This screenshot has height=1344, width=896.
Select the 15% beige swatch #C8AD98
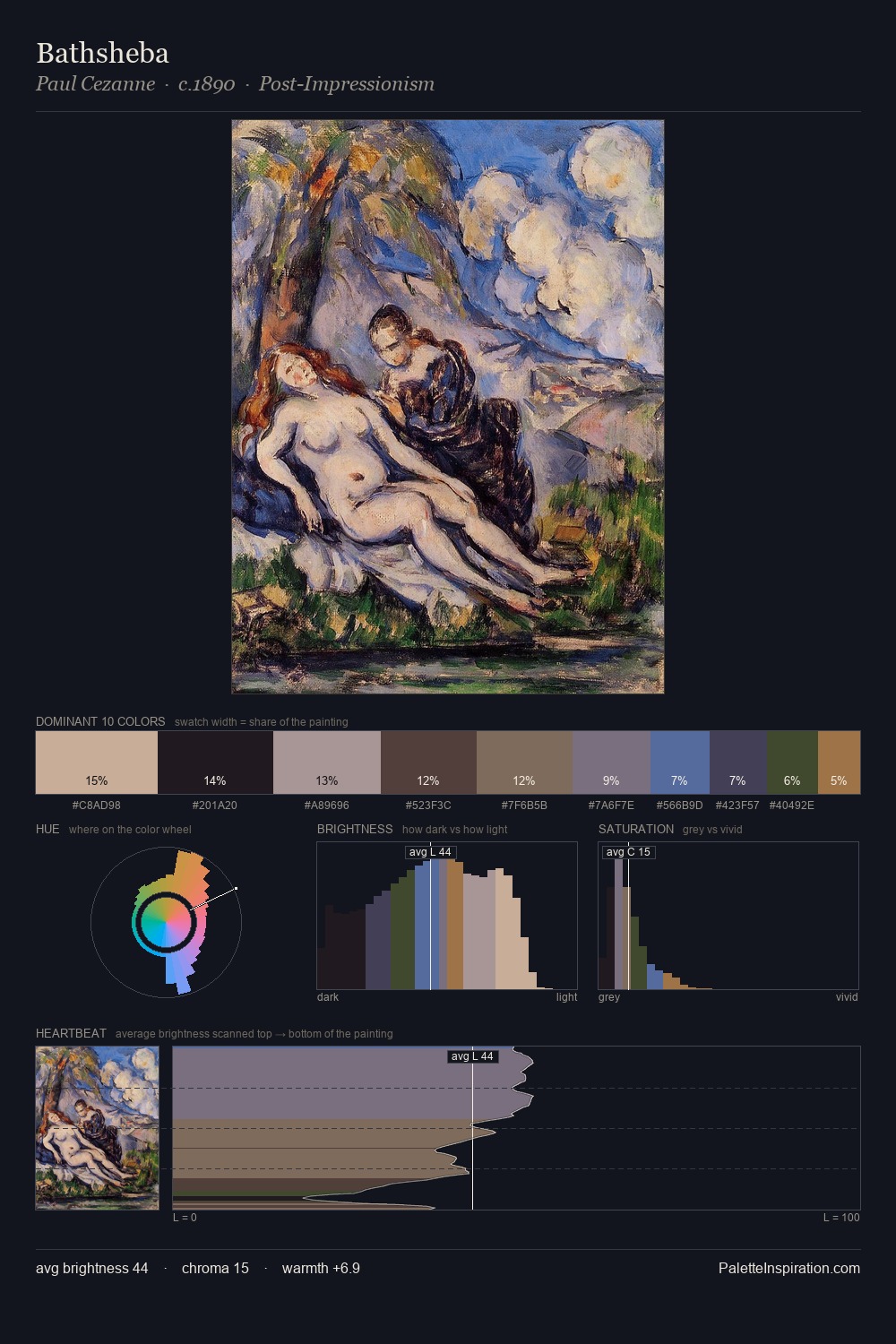click(97, 762)
